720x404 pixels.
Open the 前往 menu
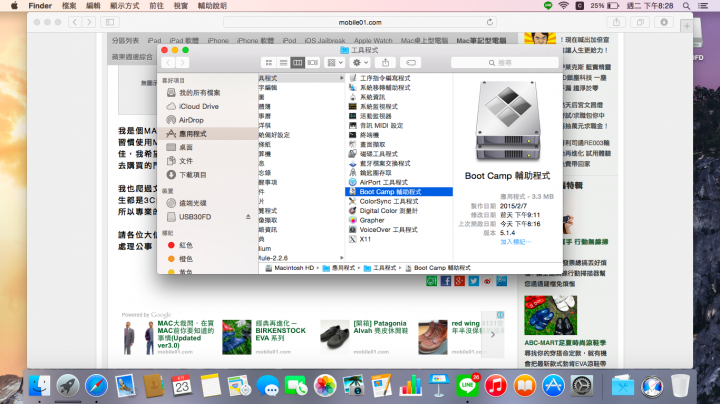click(157, 6)
